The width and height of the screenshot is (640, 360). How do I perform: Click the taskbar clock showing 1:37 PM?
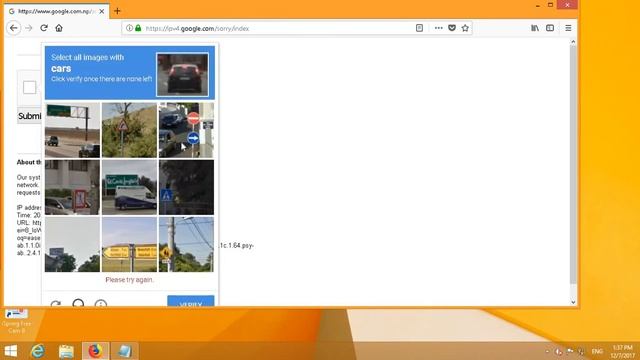tap(622, 351)
